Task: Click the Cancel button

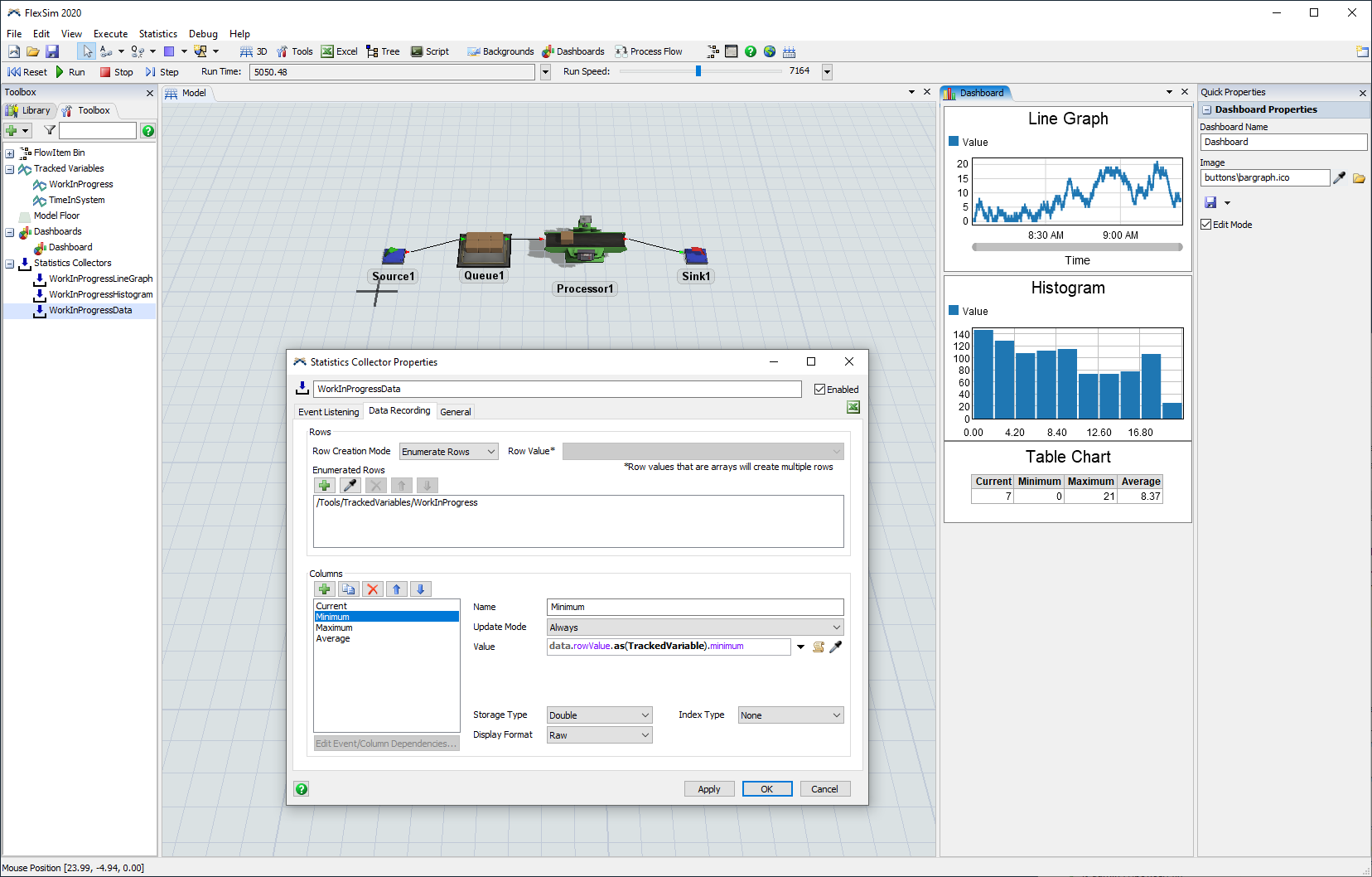Action: tap(824, 789)
